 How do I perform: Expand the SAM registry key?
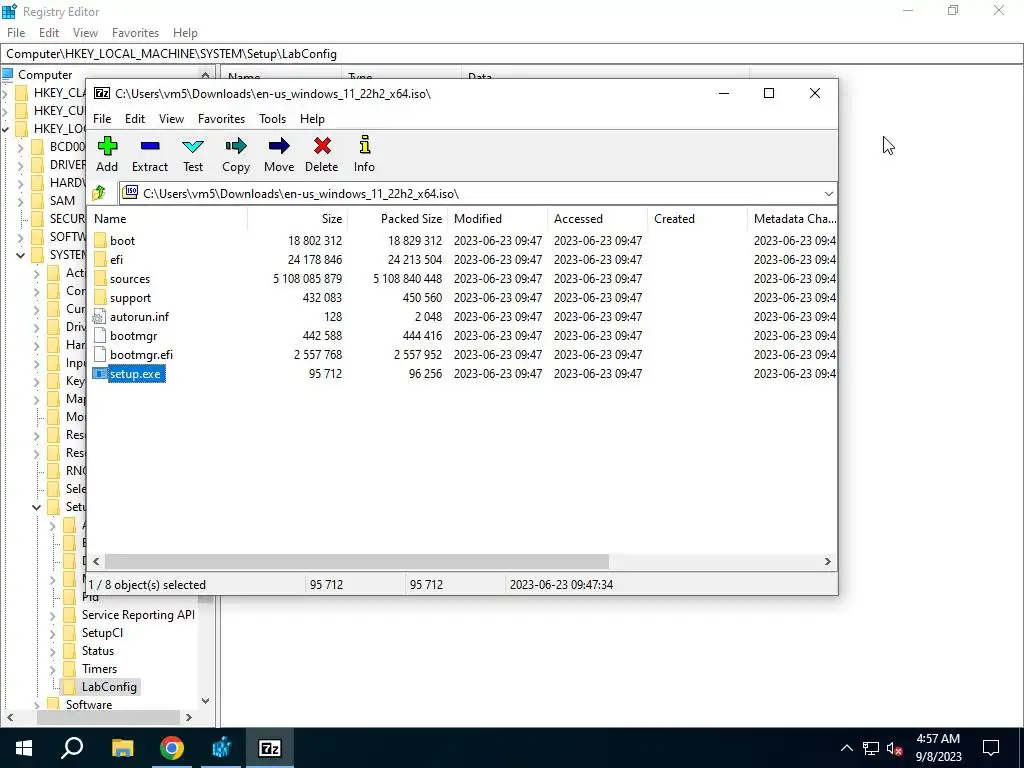coord(21,201)
